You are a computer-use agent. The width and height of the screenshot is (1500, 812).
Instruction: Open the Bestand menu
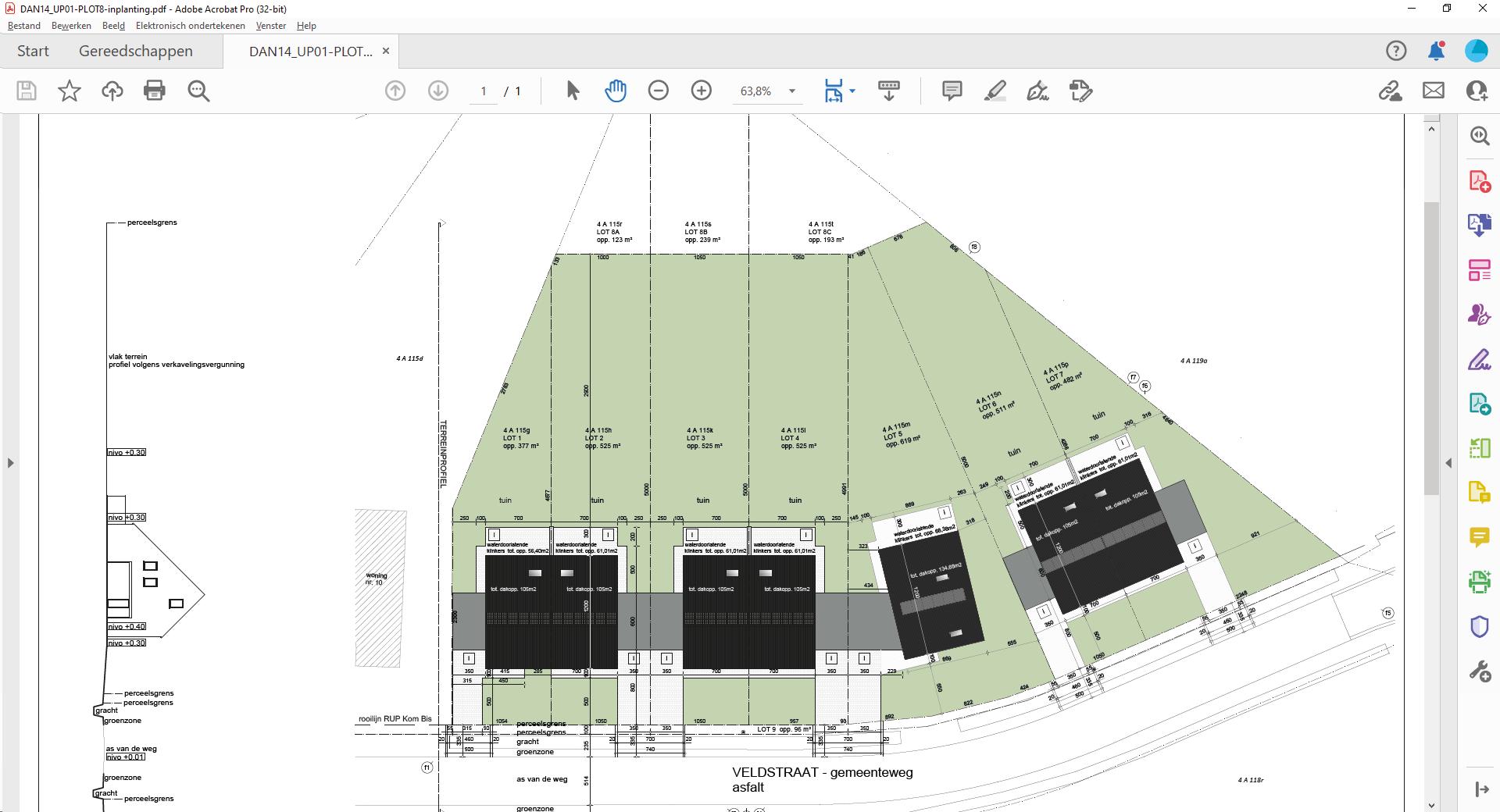tap(24, 26)
